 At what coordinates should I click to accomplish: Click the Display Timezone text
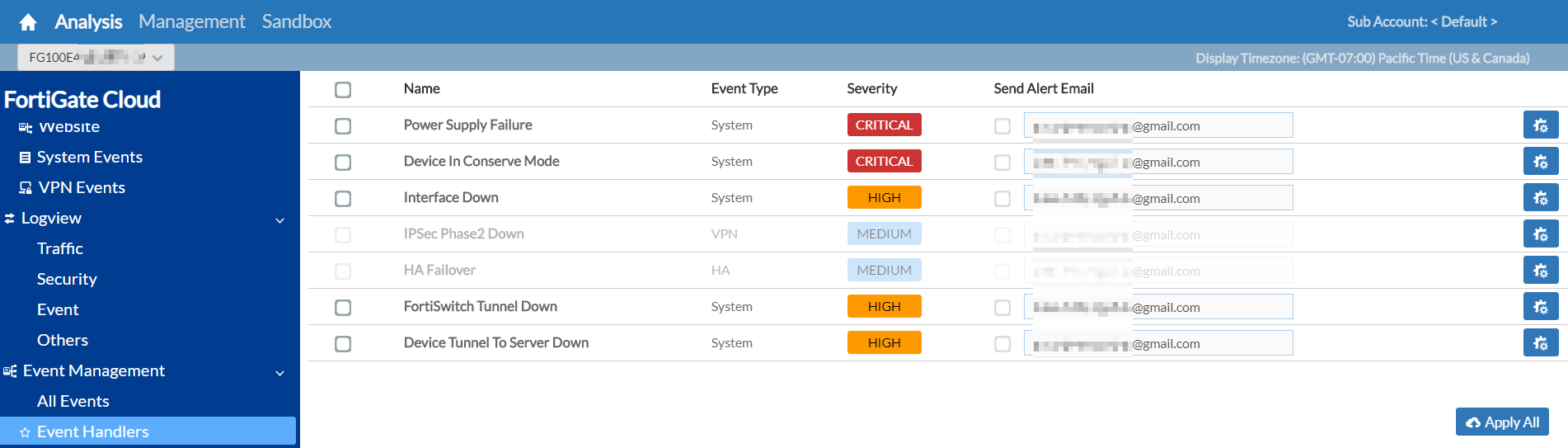click(1363, 58)
